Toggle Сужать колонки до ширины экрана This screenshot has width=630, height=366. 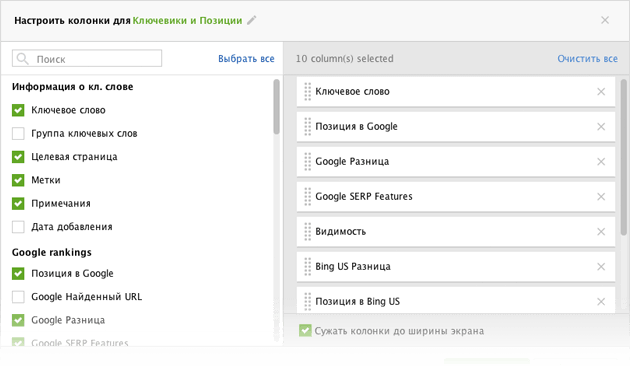pos(305,331)
